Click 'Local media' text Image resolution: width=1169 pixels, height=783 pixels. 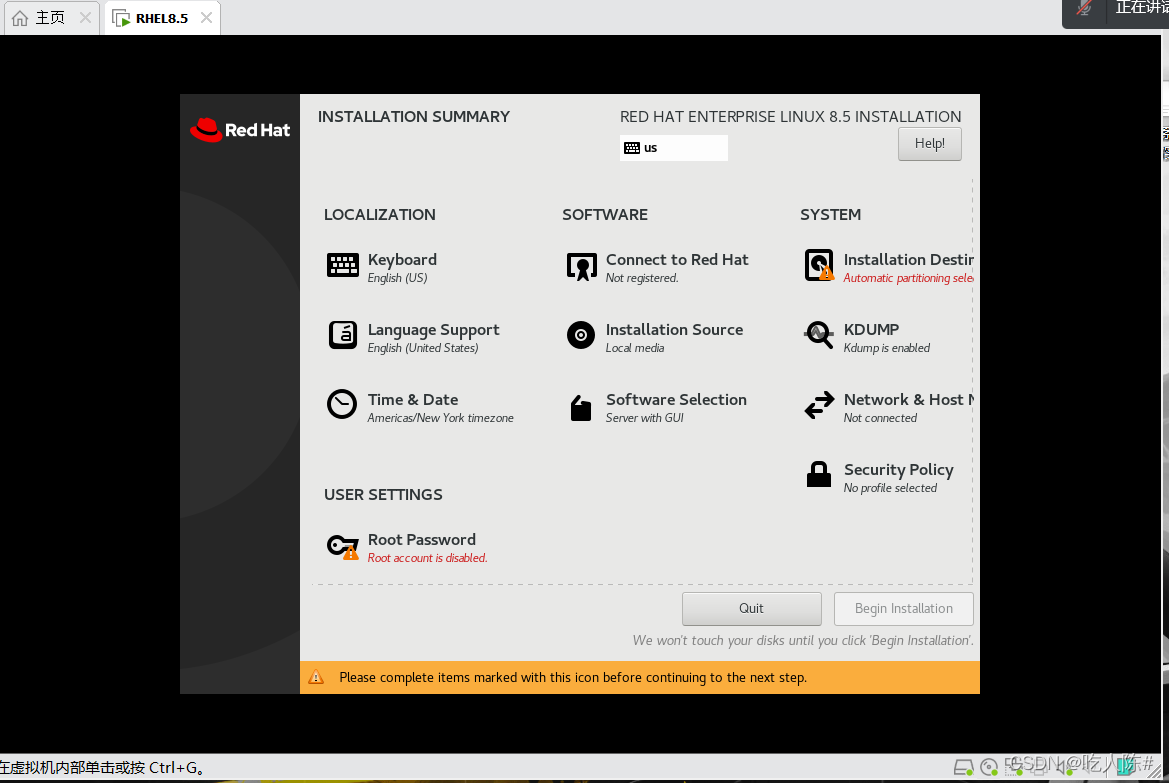pos(634,348)
